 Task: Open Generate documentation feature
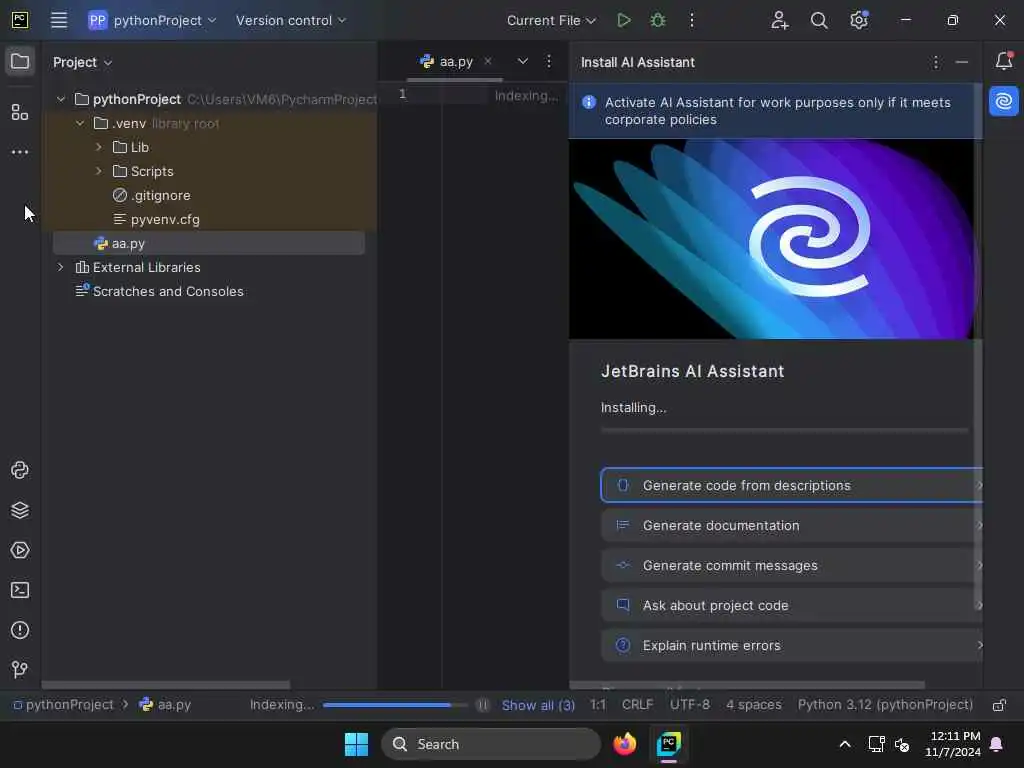click(792, 526)
